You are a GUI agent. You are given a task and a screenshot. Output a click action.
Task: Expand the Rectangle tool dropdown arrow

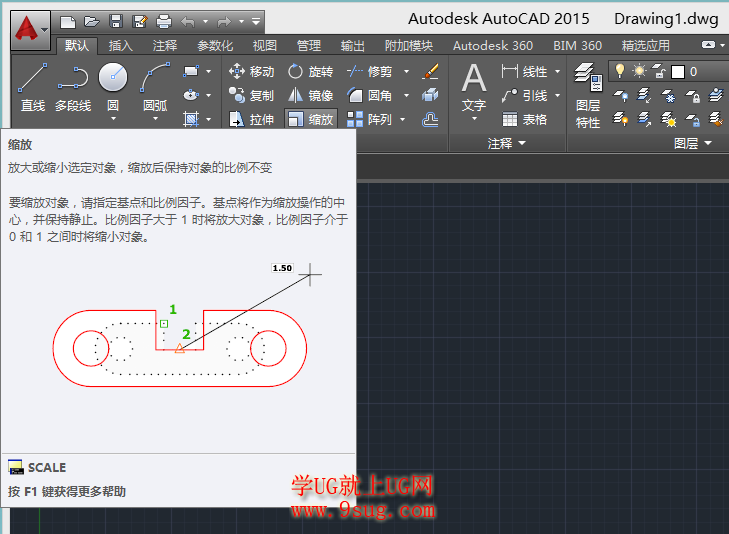point(208,72)
